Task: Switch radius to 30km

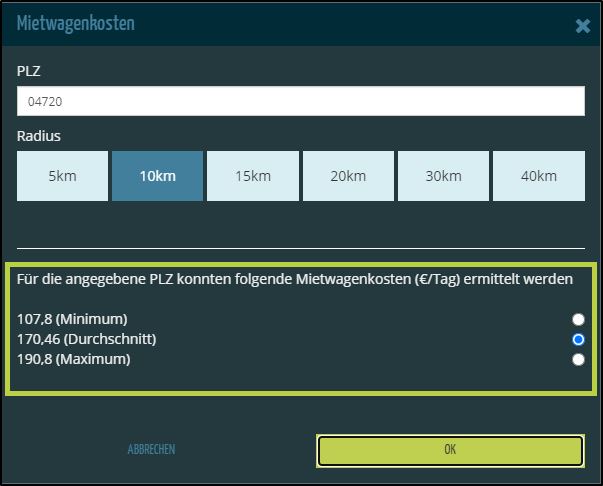Action: 443,176
